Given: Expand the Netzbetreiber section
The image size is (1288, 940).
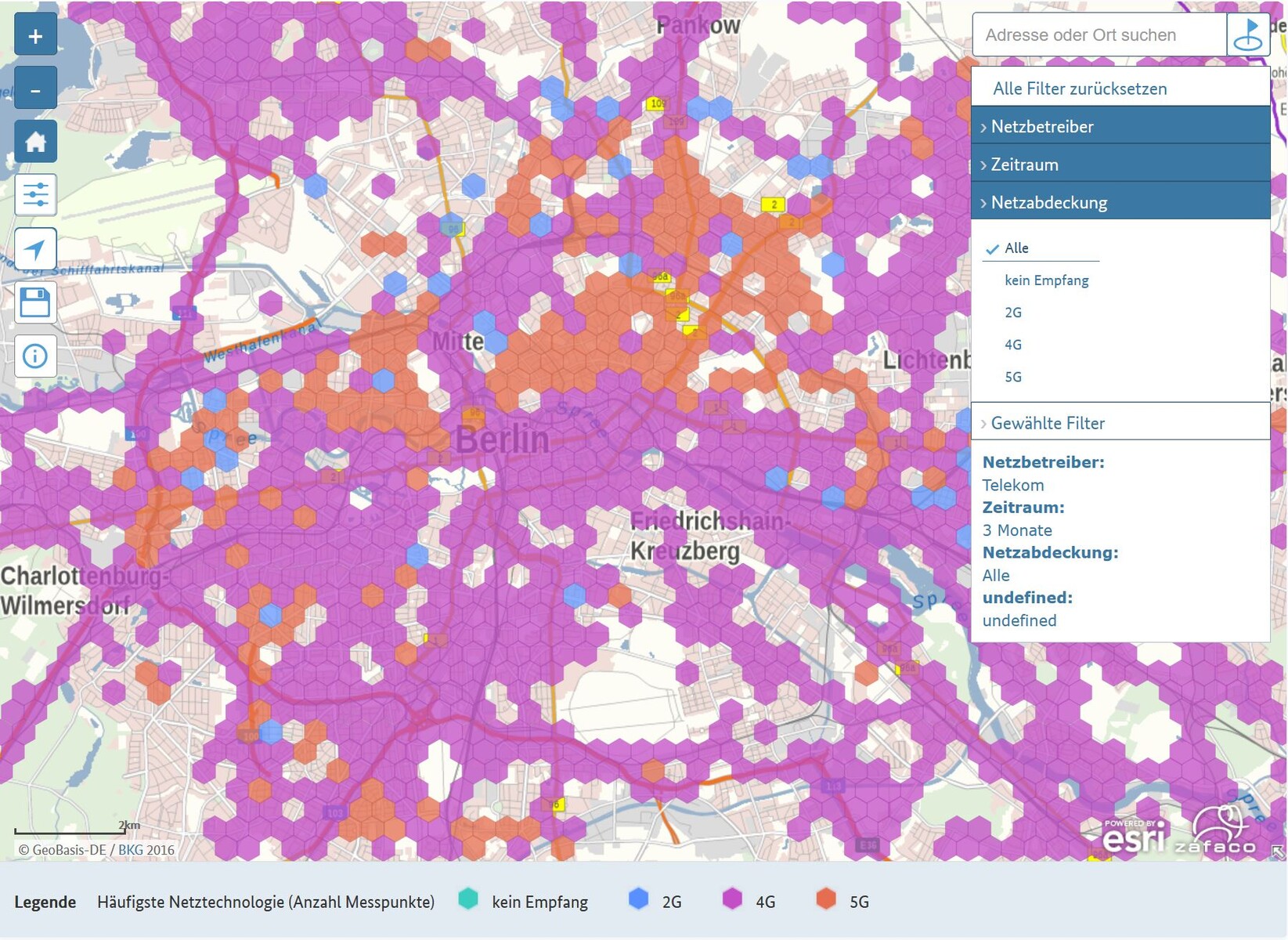Looking at the screenshot, I should [1120, 126].
